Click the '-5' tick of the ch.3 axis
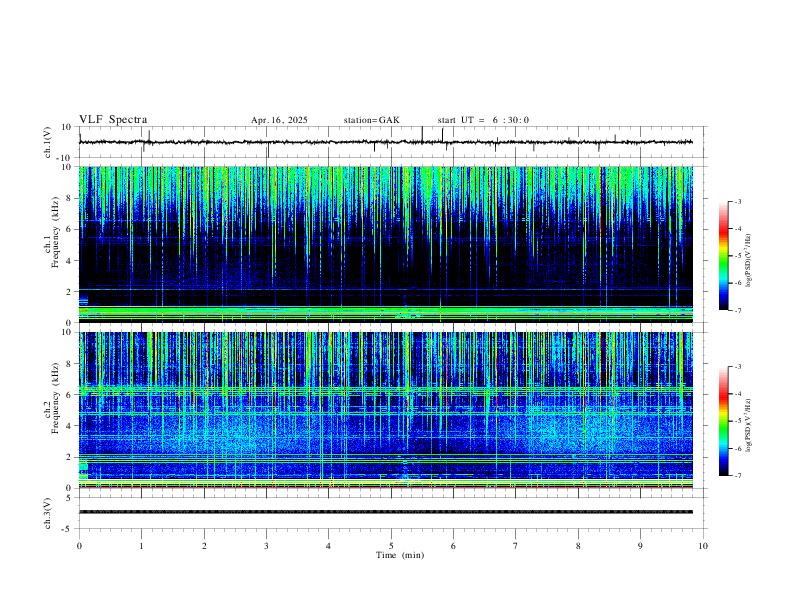 (68, 529)
